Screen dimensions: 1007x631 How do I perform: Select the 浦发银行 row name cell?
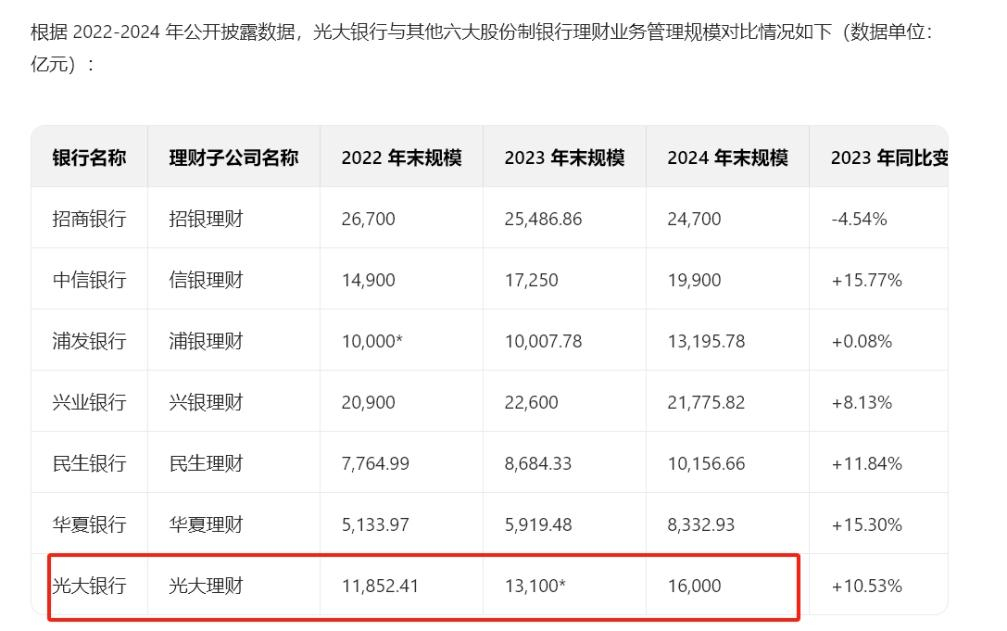coord(89,341)
